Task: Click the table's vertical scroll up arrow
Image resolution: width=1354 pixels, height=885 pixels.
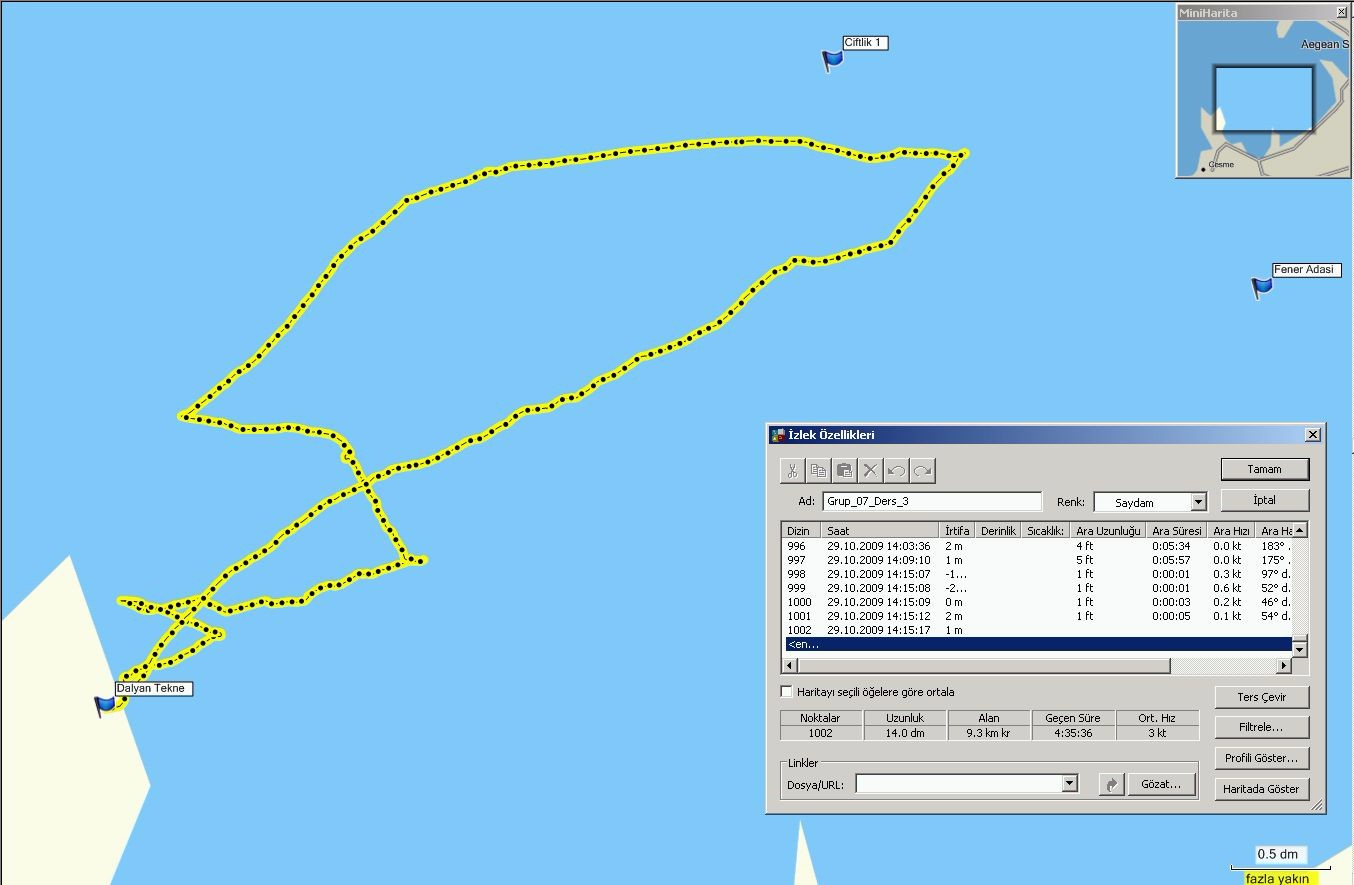Action: pos(1299,530)
